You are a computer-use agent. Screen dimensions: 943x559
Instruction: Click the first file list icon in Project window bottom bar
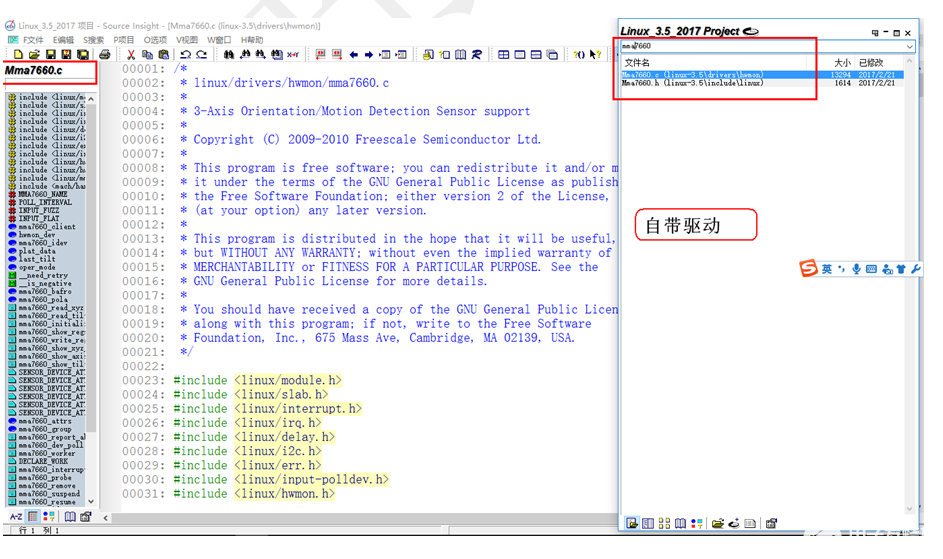pyautogui.click(x=631, y=523)
